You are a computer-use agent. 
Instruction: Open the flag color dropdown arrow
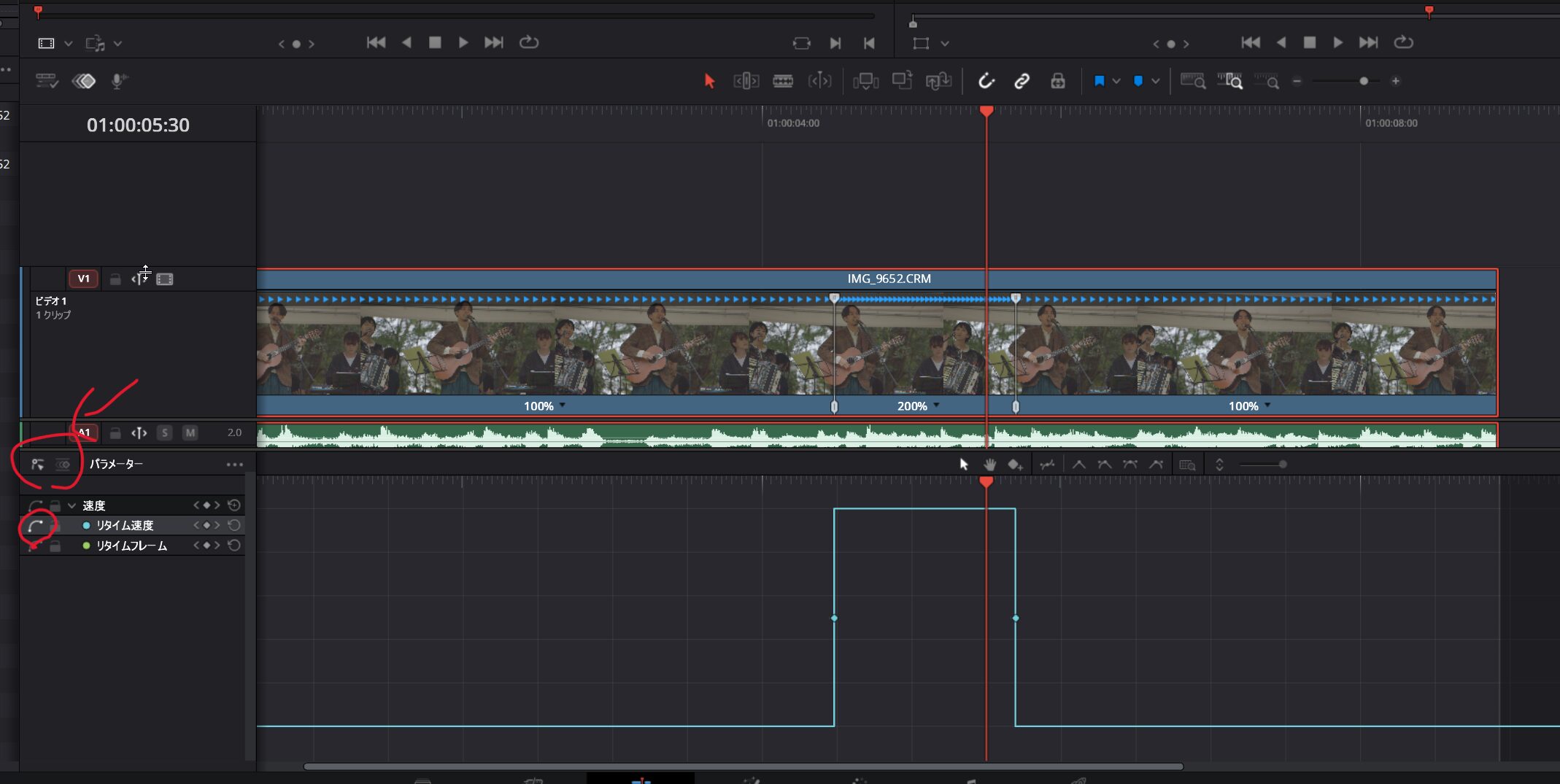[1116, 81]
